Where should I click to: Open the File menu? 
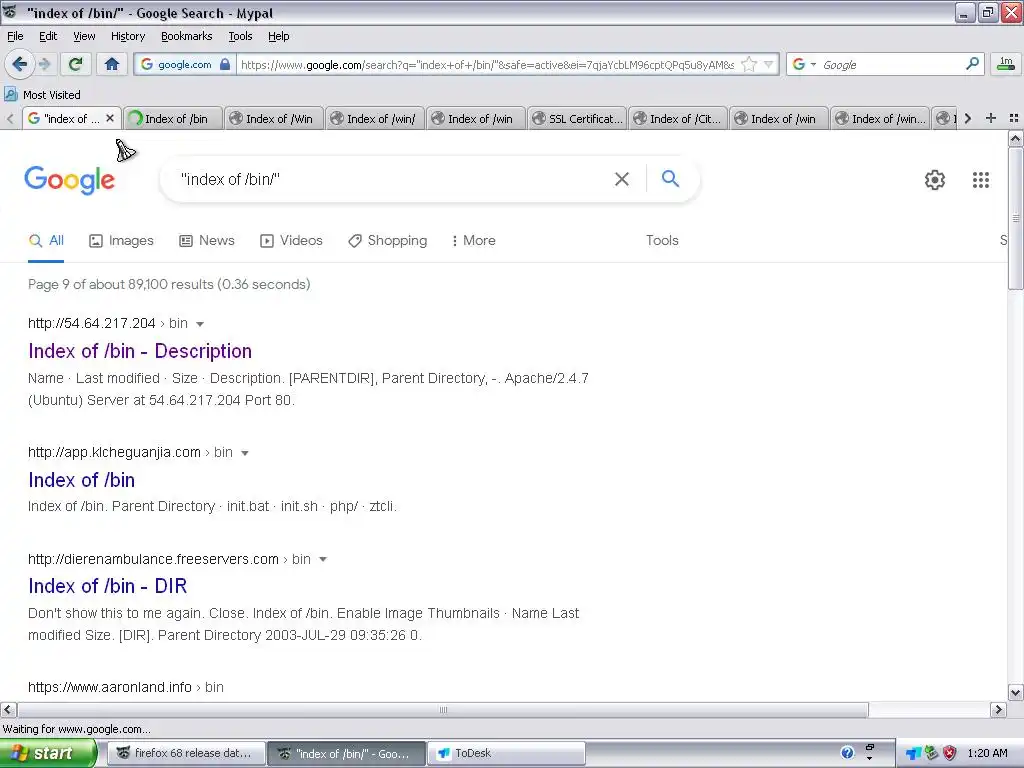(15, 36)
